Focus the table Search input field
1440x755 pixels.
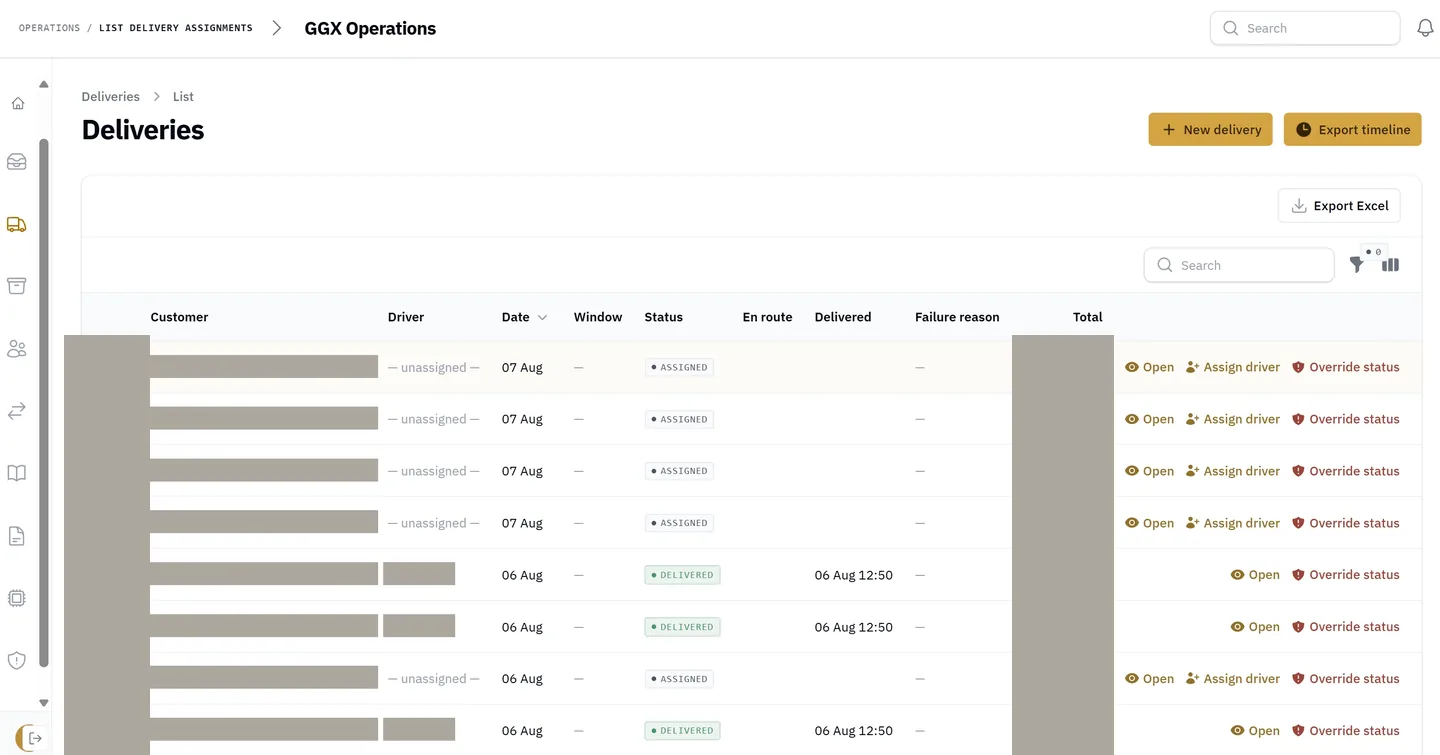tap(1239, 265)
